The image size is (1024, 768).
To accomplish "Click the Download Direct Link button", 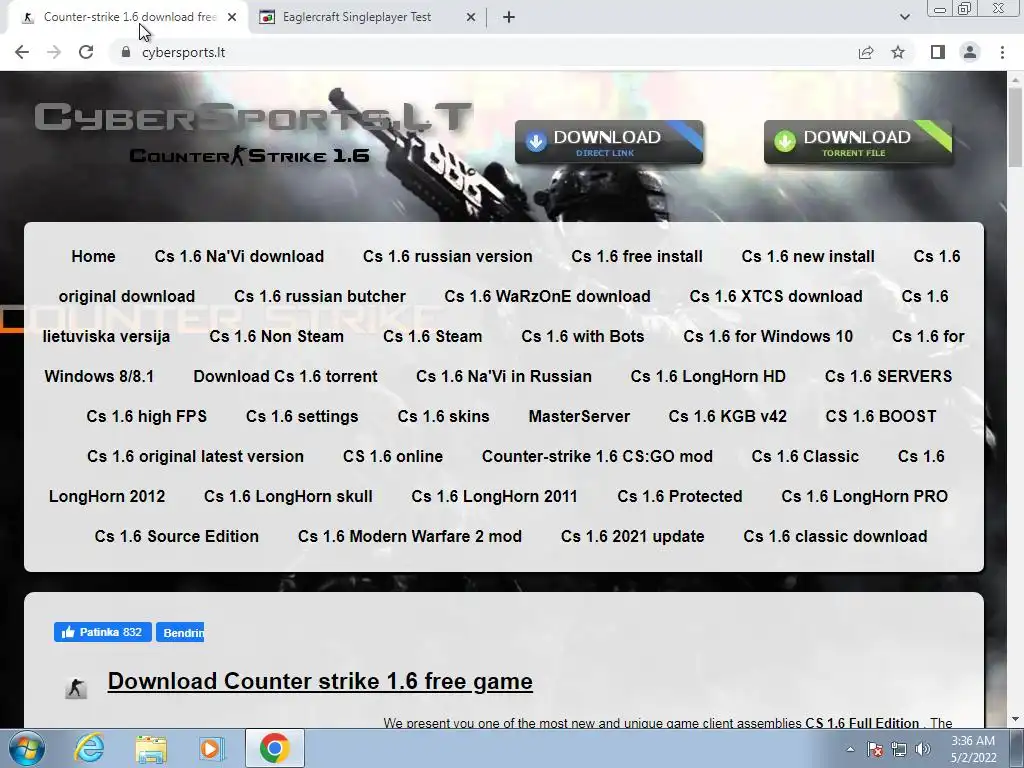I will [x=609, y=142].
